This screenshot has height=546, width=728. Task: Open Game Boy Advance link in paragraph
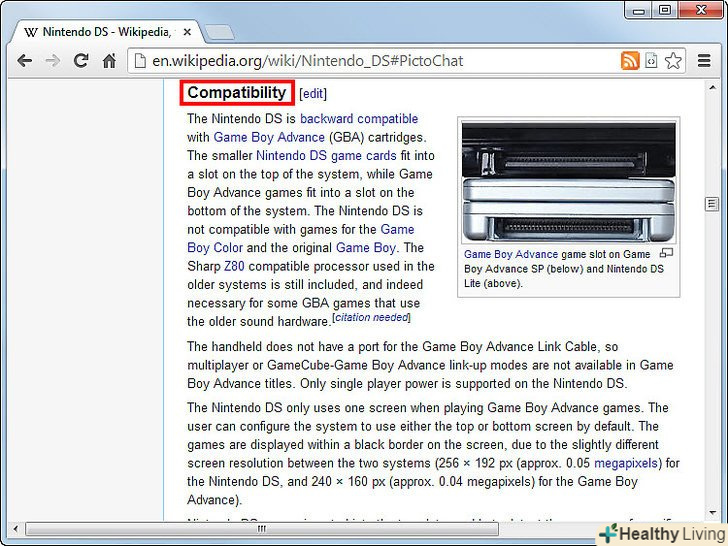tap(269, 137)
